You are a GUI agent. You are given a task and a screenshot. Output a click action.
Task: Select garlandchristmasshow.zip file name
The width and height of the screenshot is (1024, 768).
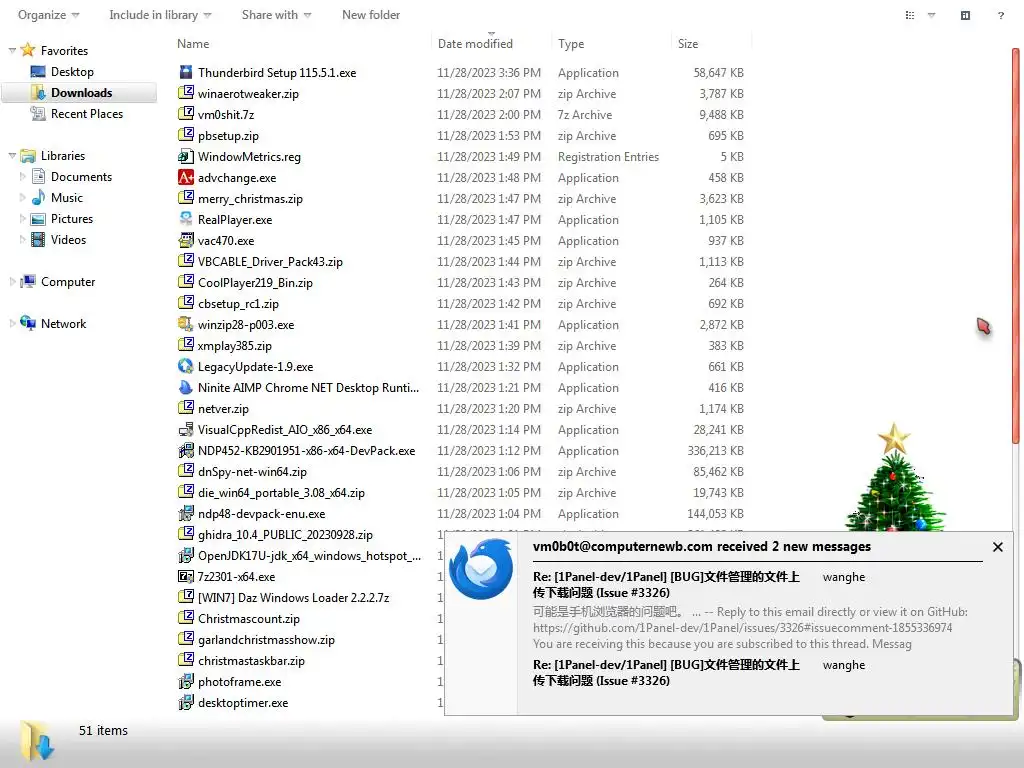(266, 639)
